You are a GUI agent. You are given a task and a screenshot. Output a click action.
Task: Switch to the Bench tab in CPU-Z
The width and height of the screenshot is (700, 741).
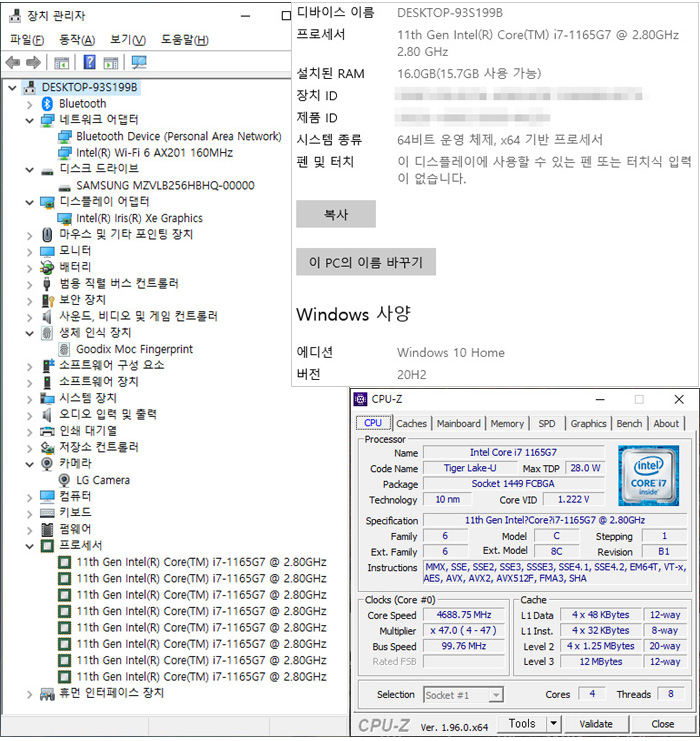pos(629,423)
